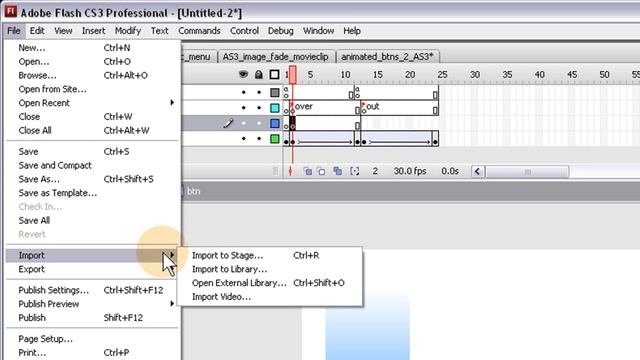Click the Modify Onion Markers button
The height and width of the screenshot is (360, 640).
(x=355, y=171)
